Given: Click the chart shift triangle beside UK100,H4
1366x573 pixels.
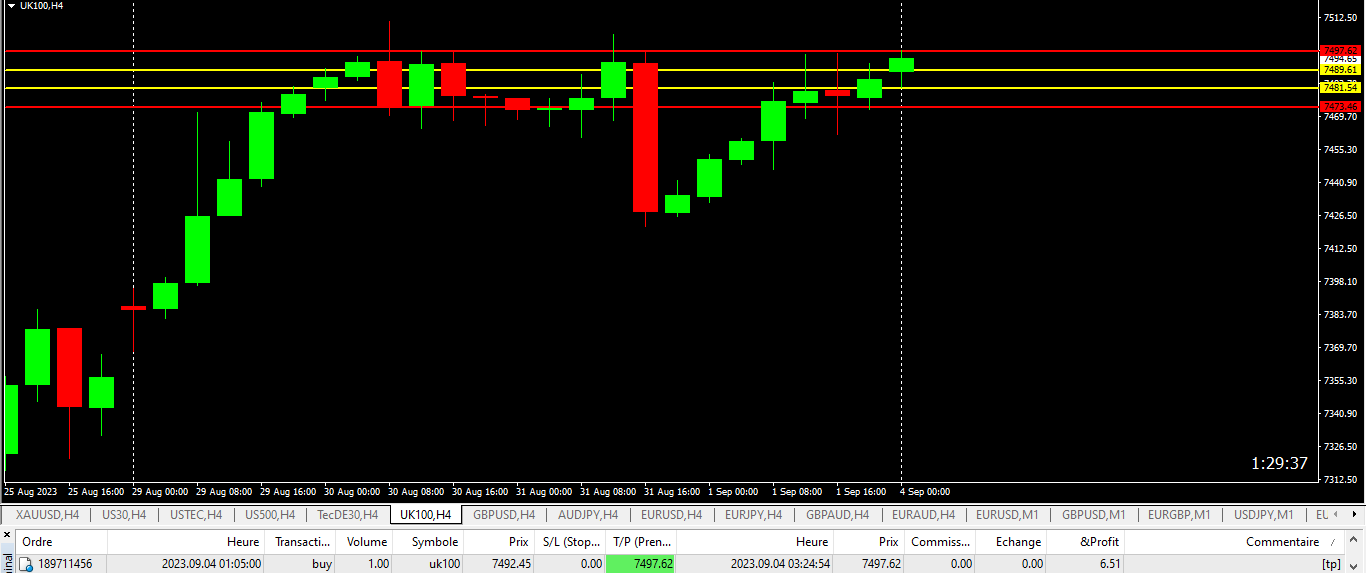Looking at the screenshot, I should click(10, 6).
